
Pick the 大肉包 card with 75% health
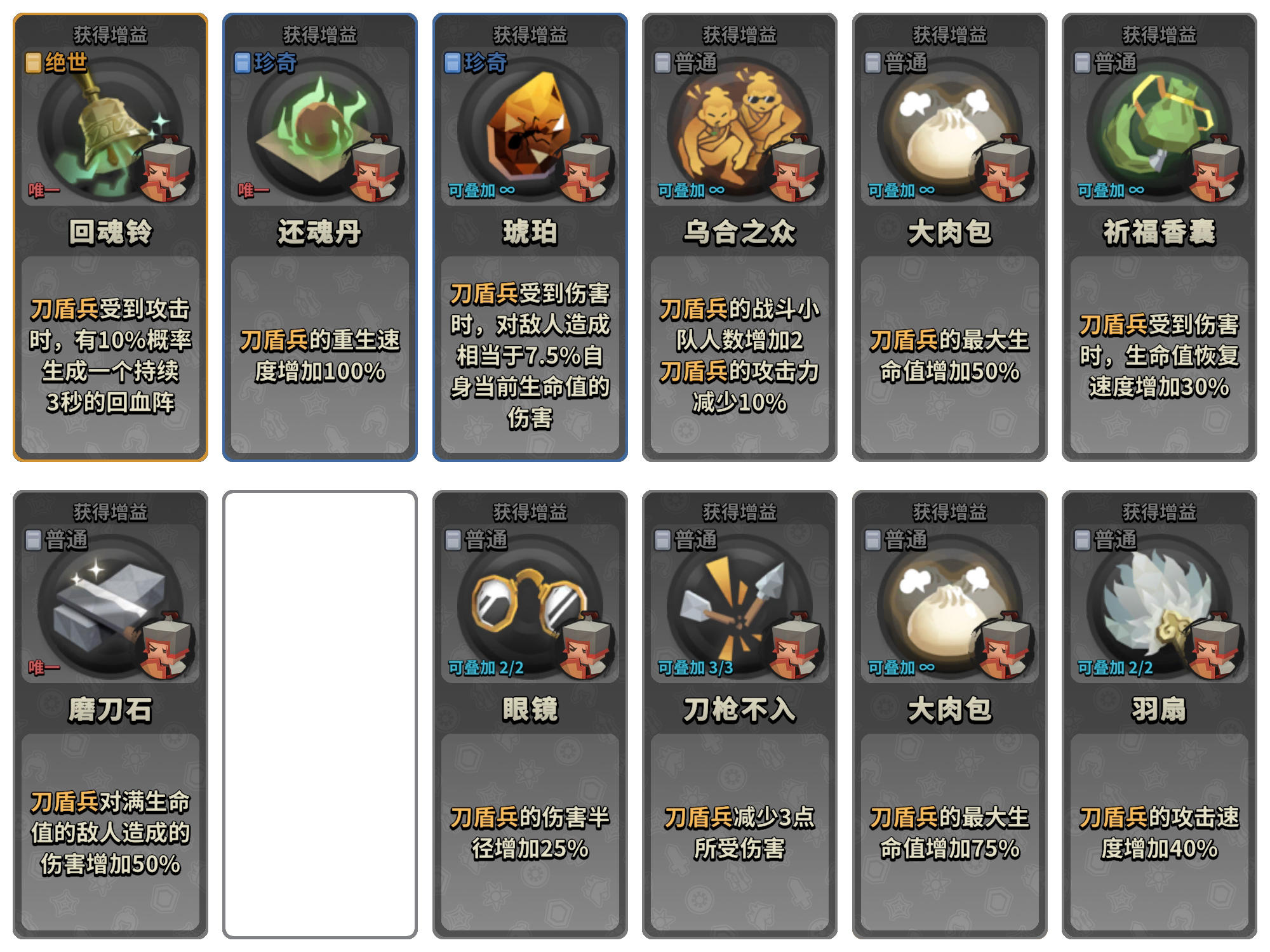(x=949, y=714)
